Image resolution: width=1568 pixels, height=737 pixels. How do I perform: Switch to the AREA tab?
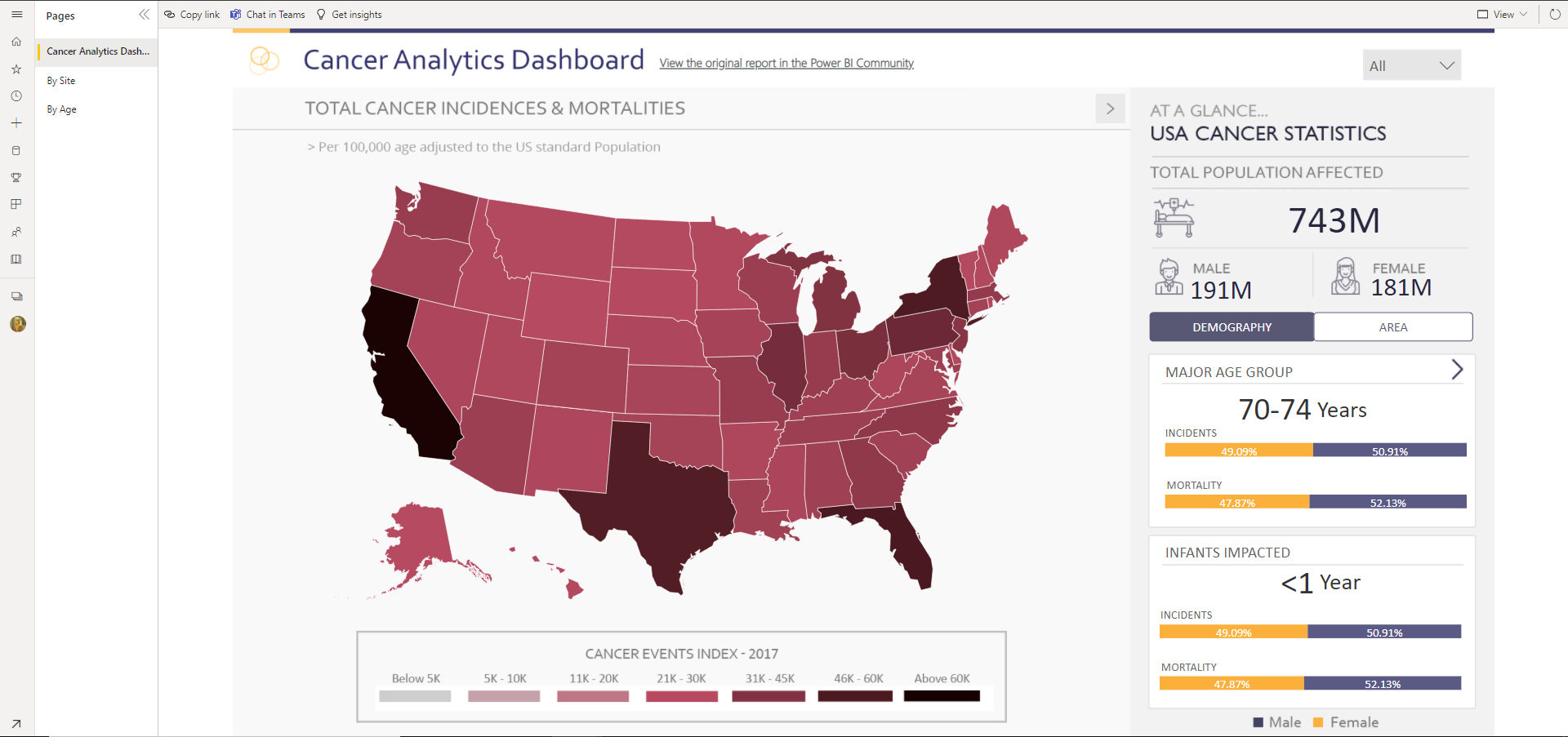[1392, 326]
